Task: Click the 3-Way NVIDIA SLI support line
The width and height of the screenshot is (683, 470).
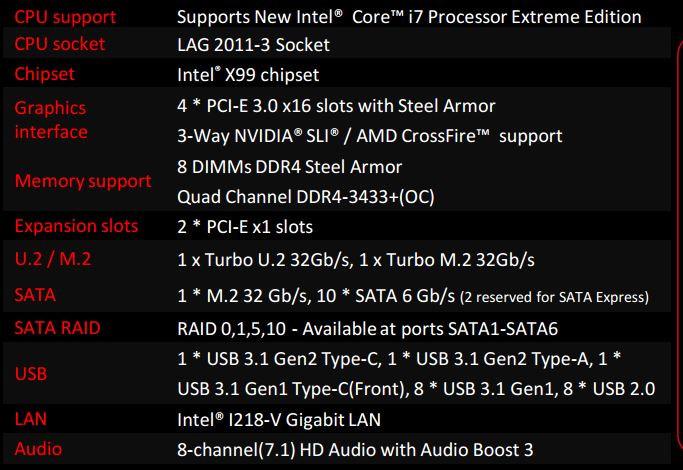Action: 369,135
